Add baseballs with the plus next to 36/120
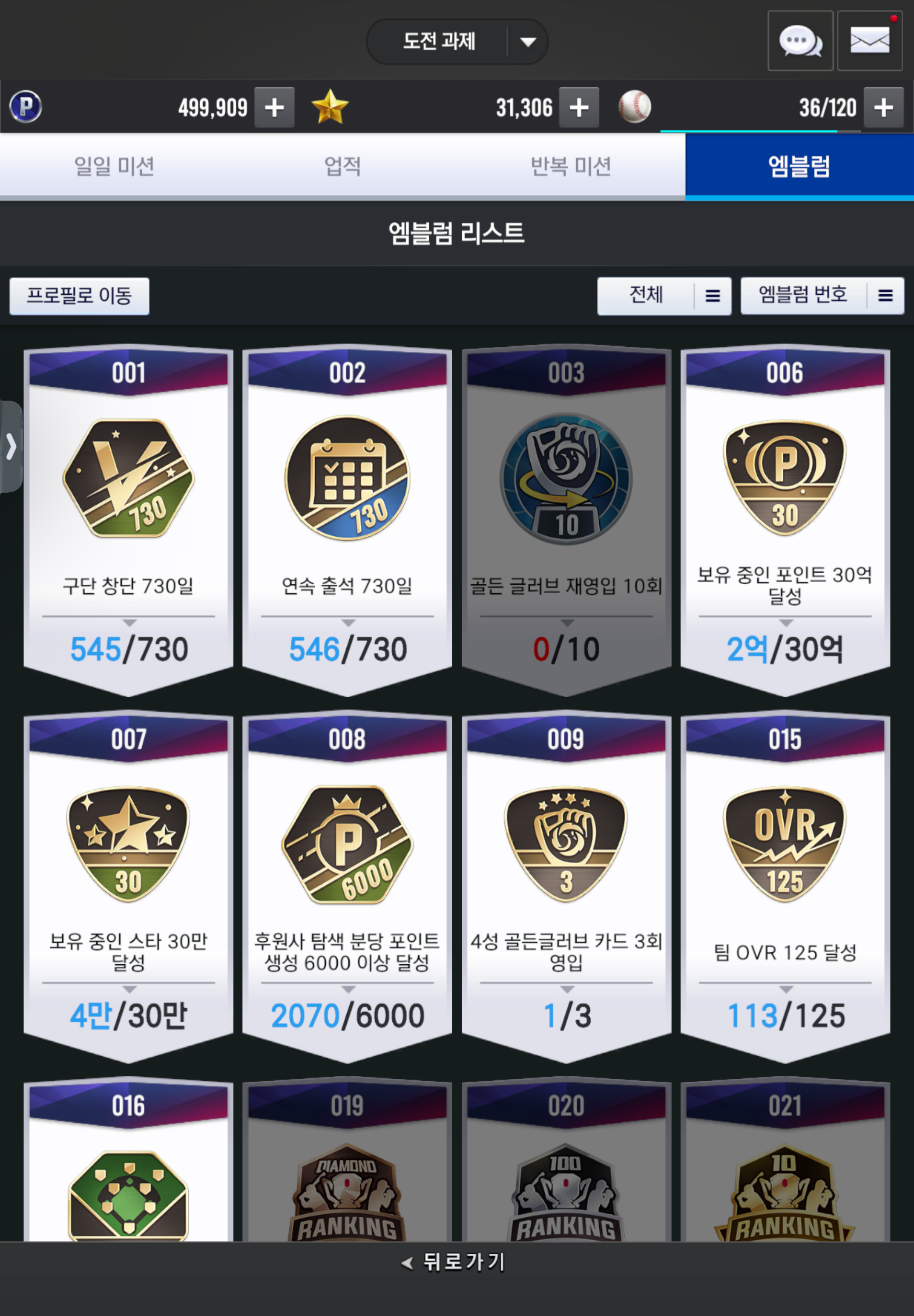 pos(884,107)
